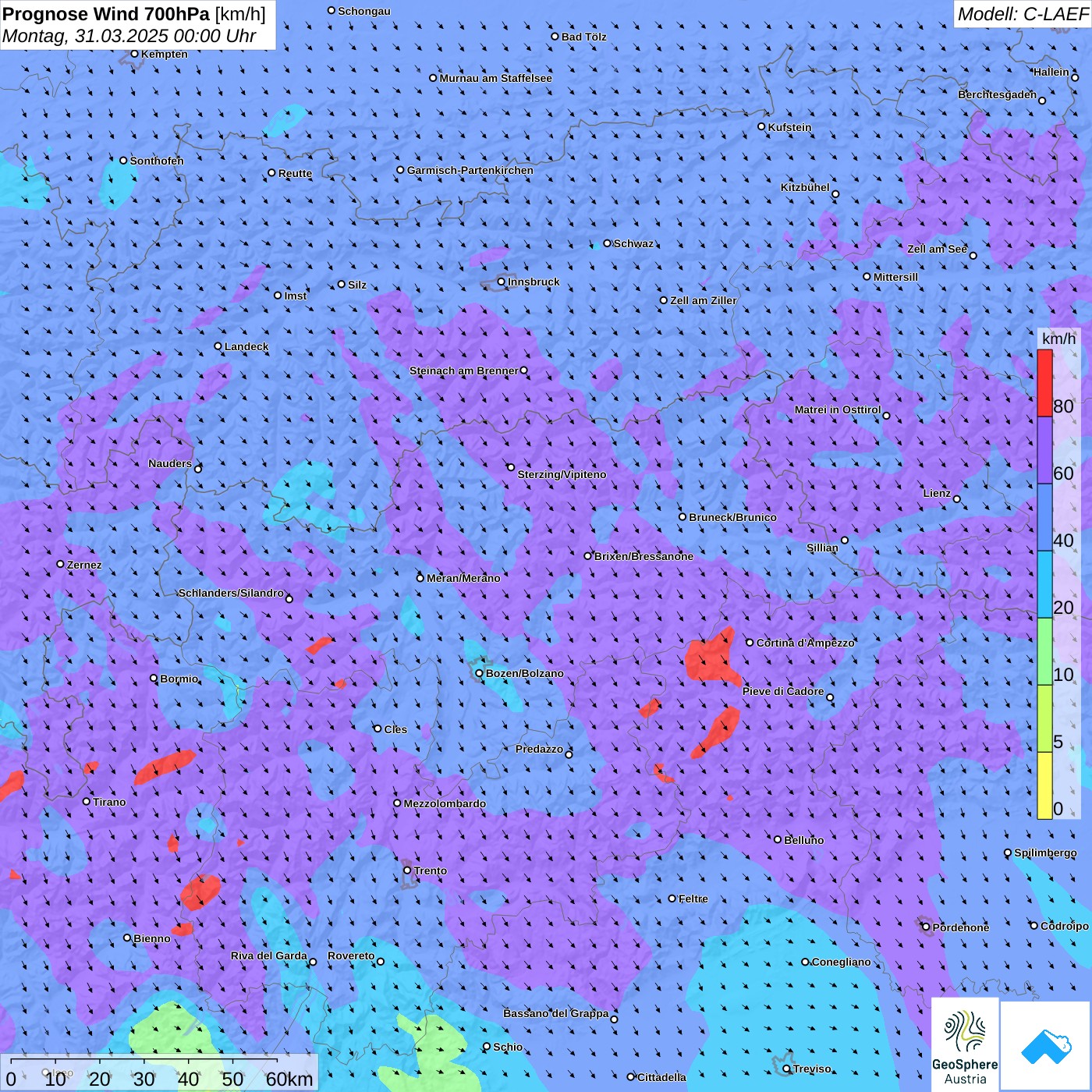
Task: Select the Sterzing/Vipiteno label
Action: [x=562, y=474]
